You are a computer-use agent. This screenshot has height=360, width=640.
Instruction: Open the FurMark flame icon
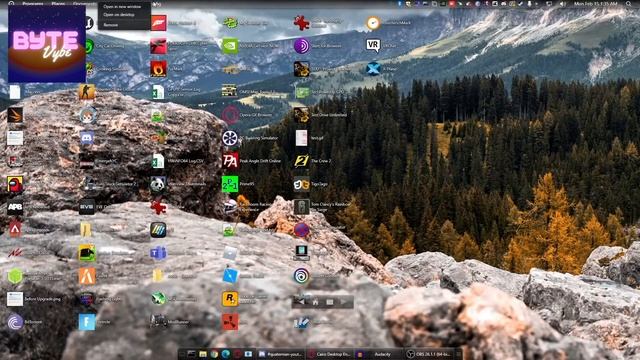(x=158, y=69)
